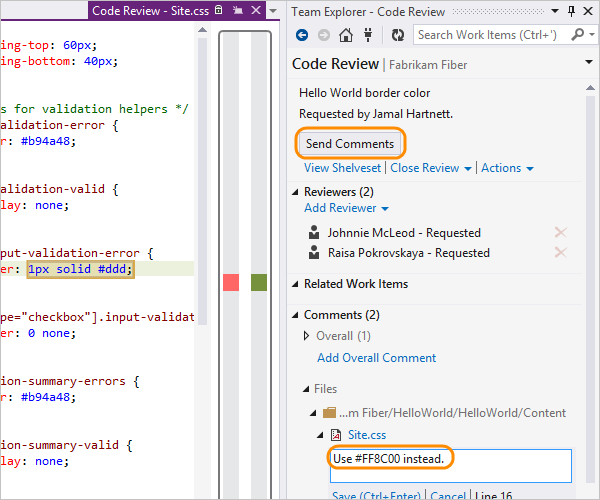The image size is (600, 500).
Task: Open the Code Review page menu arrow
Action: (x=589, y=62)
